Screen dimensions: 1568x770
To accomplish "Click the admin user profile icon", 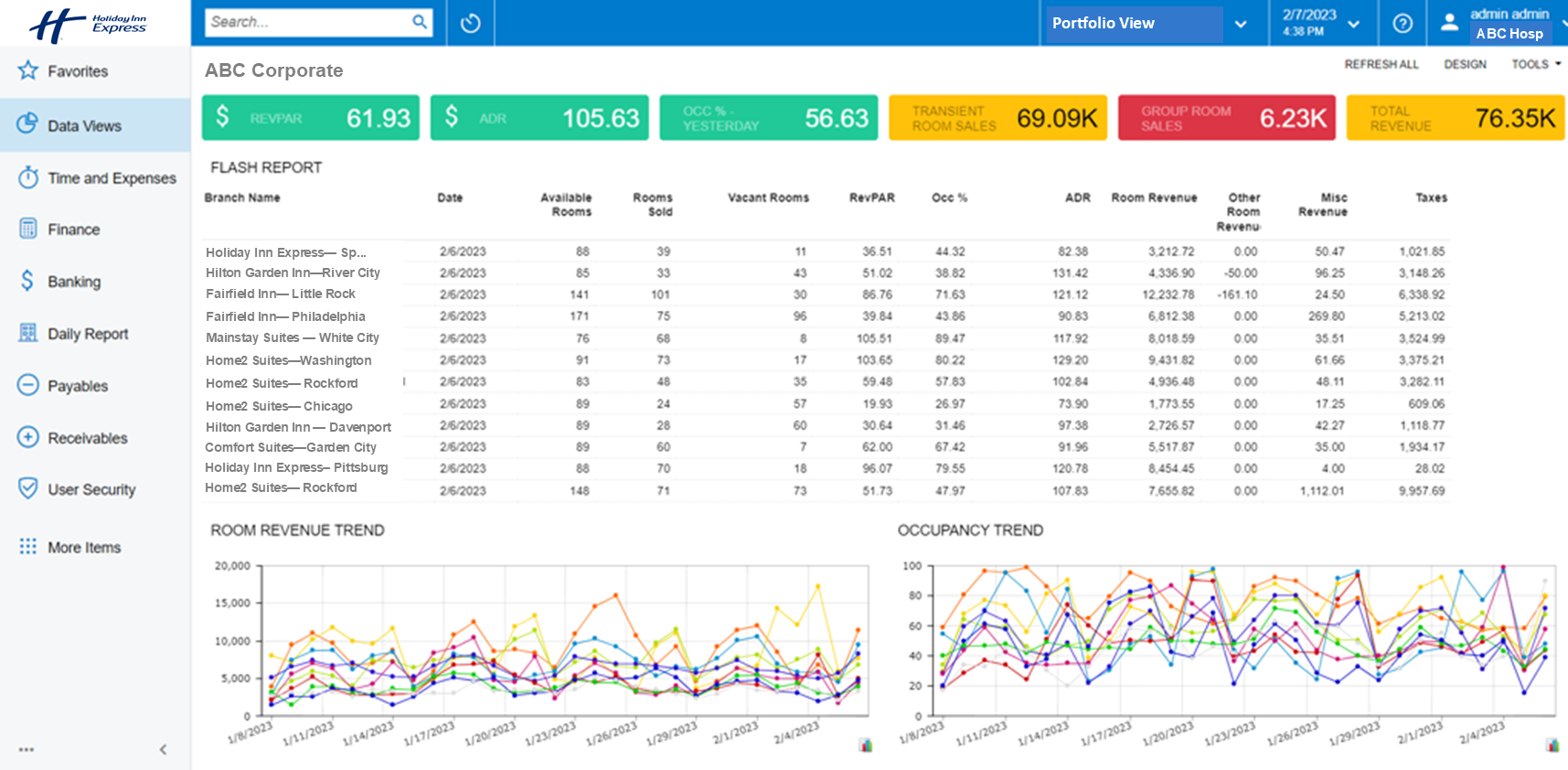I will 1449,23.
